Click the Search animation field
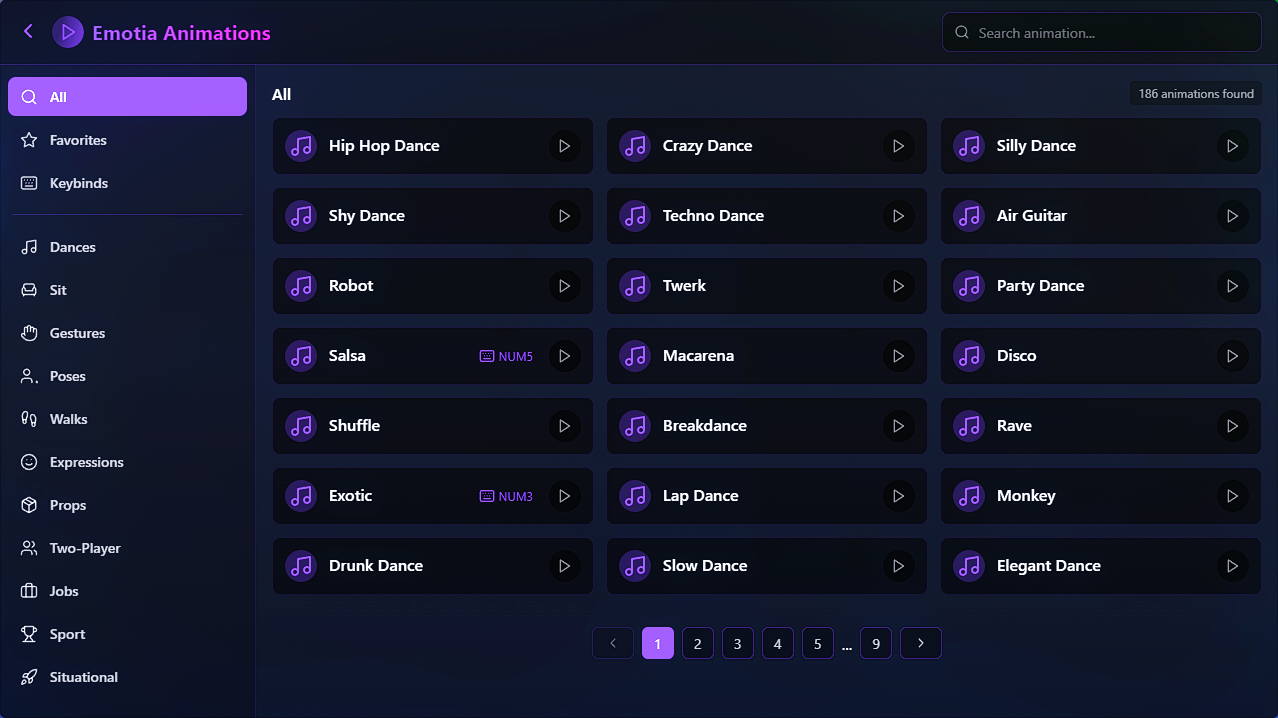The image size is (1278, 718). [1101, 32]
